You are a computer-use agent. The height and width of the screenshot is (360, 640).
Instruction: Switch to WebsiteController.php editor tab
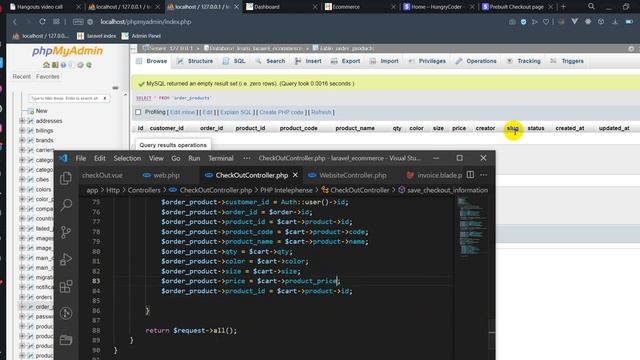347,175
